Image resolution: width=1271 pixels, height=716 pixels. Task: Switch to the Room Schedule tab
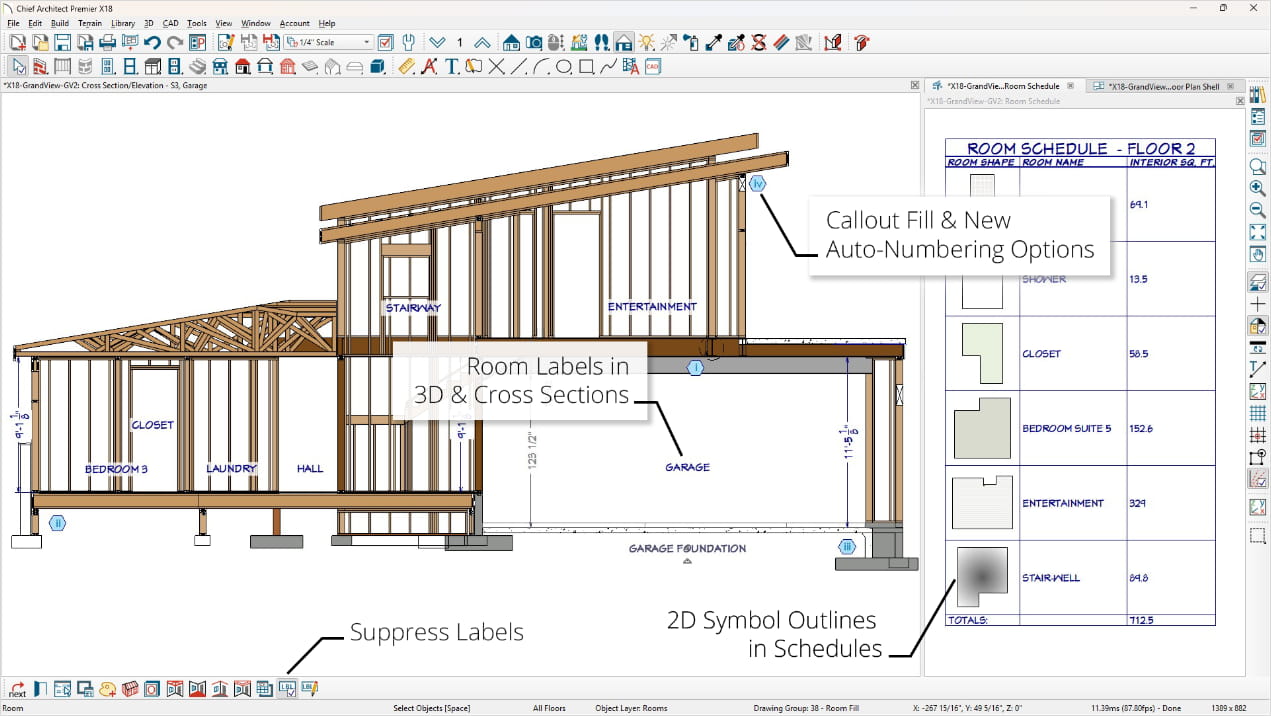point(1002,86)
